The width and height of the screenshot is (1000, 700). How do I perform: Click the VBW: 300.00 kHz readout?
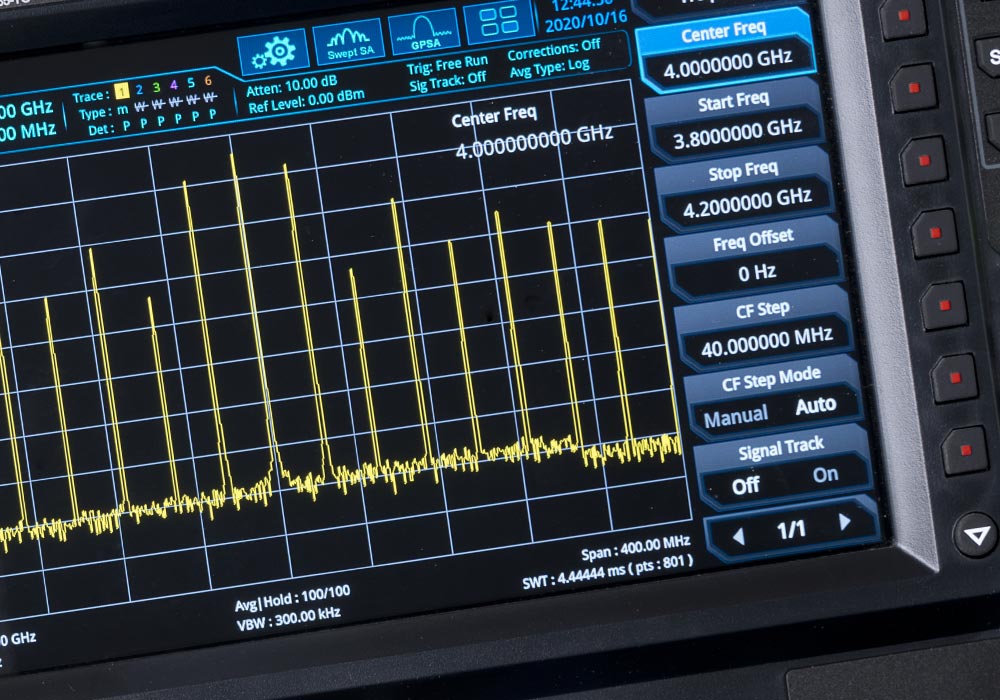pyautogui.click(x=288, y=618)
